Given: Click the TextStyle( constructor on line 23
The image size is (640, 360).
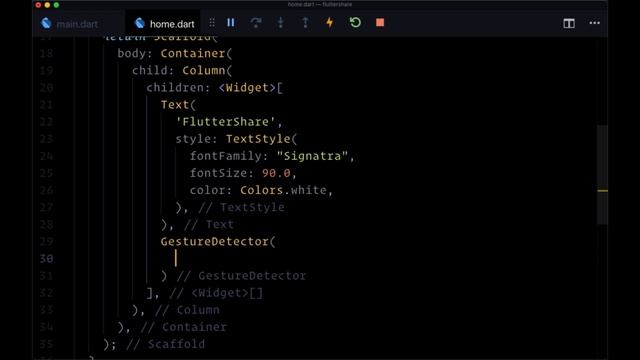Looking at the screenshot, I should click(x=262, y=139).
